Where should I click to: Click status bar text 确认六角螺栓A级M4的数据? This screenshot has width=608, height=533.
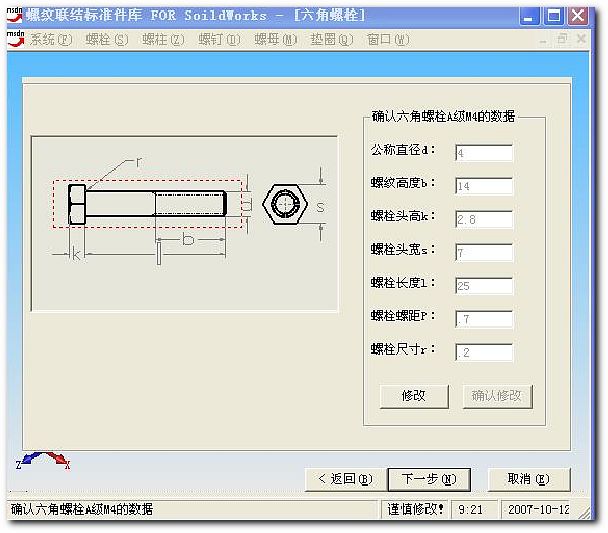tap(82, 509)
